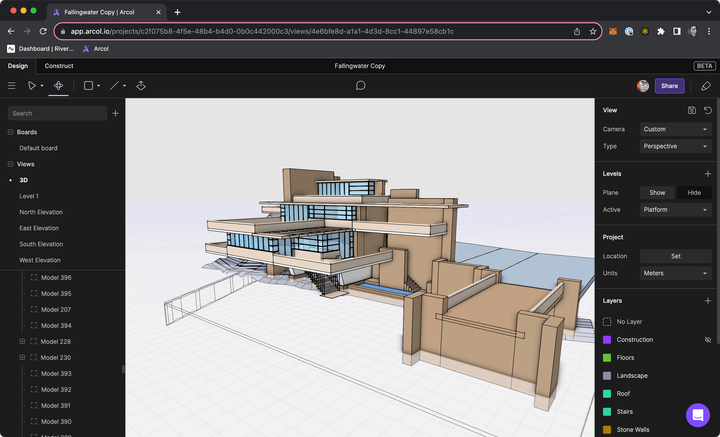
Task: Toggle the pencil sketch tool
Action: click(x=706, y=86)
